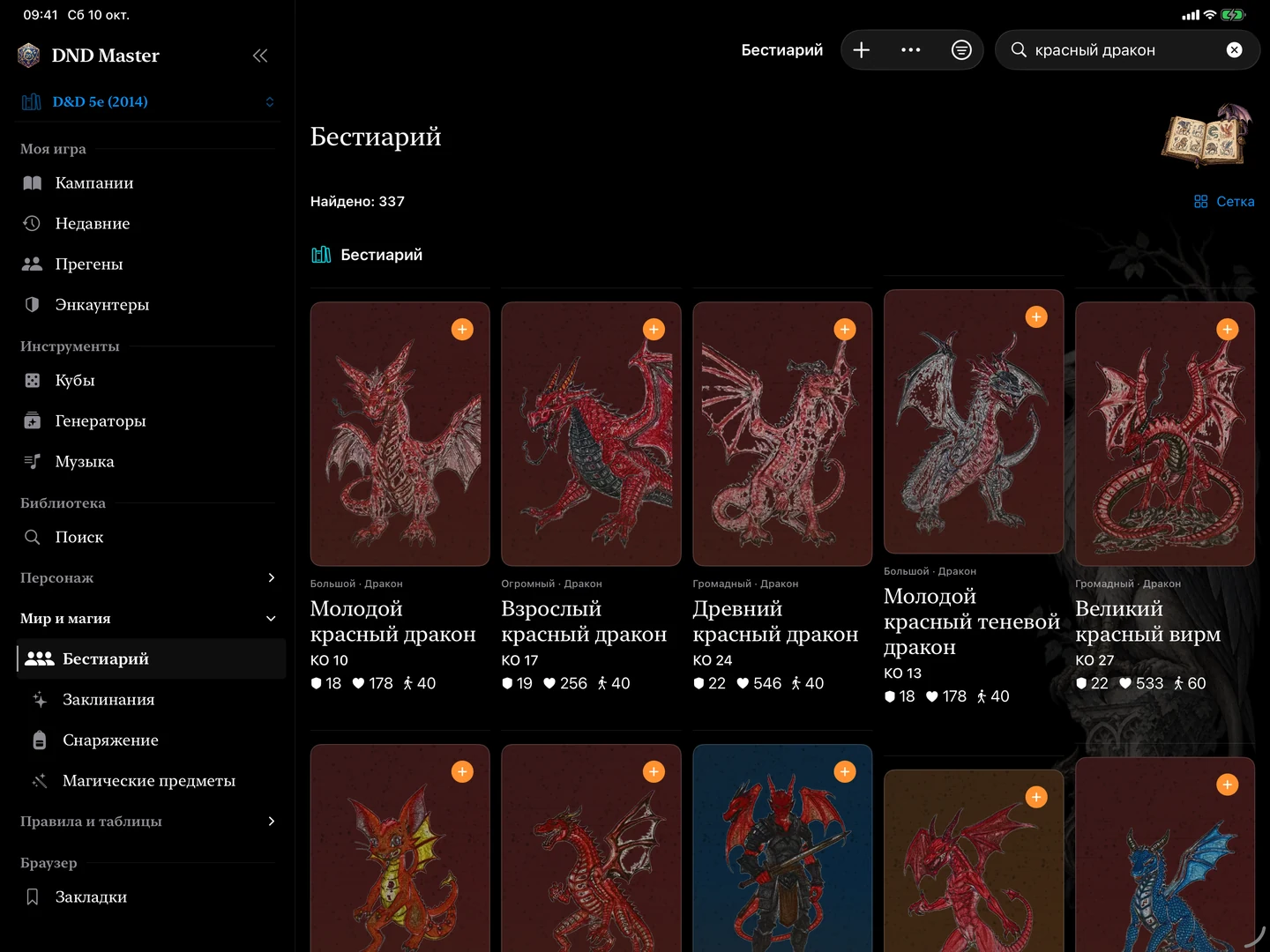Add Великий красный вирм with its orange plus
This screenshot has width=1270, height=952.
click(x=1228, y=330)
